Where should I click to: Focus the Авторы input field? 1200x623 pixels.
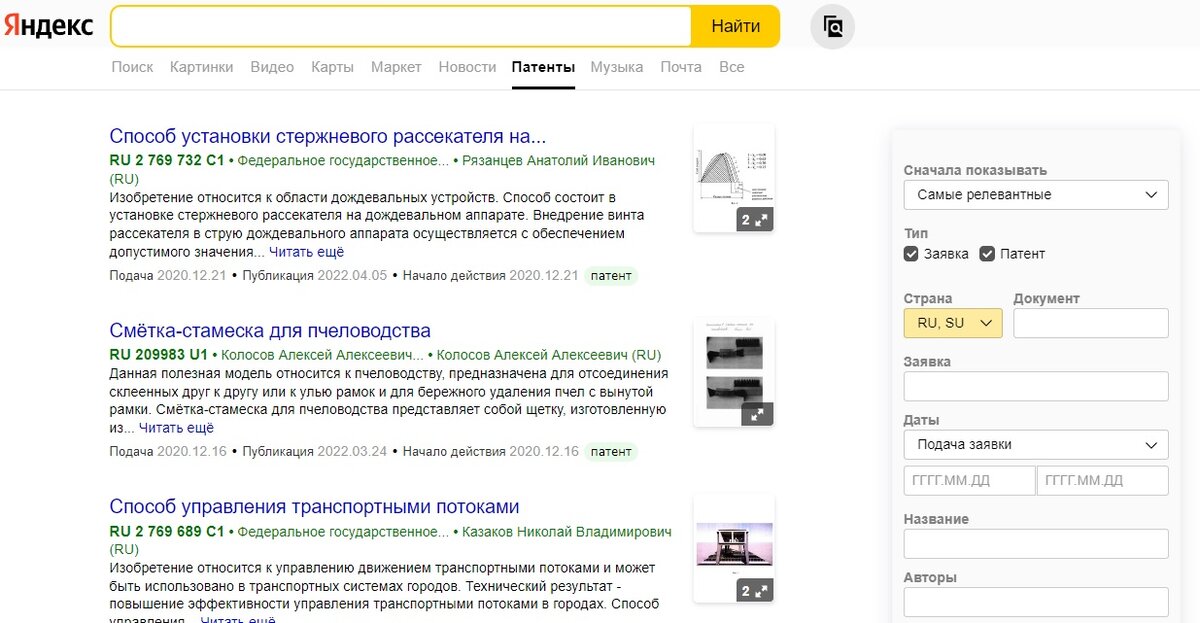pyautogui.click(x=1035, y=603)
